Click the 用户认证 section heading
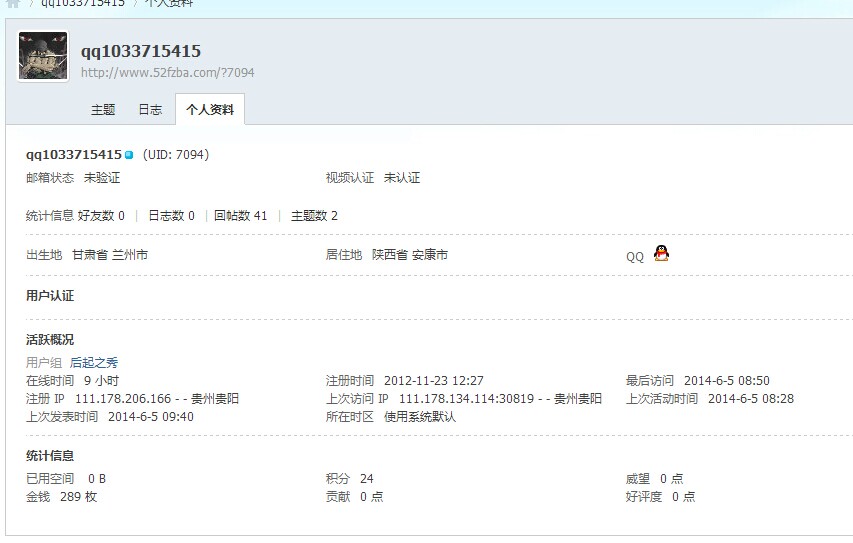This screenshot has height=543, width=853. [x=50, y=296]
